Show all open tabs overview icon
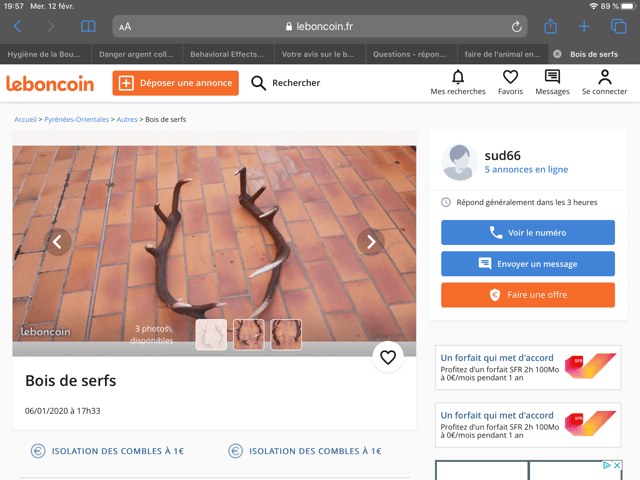The height and width of the screenshot is (480, 640). pos(618,27)
